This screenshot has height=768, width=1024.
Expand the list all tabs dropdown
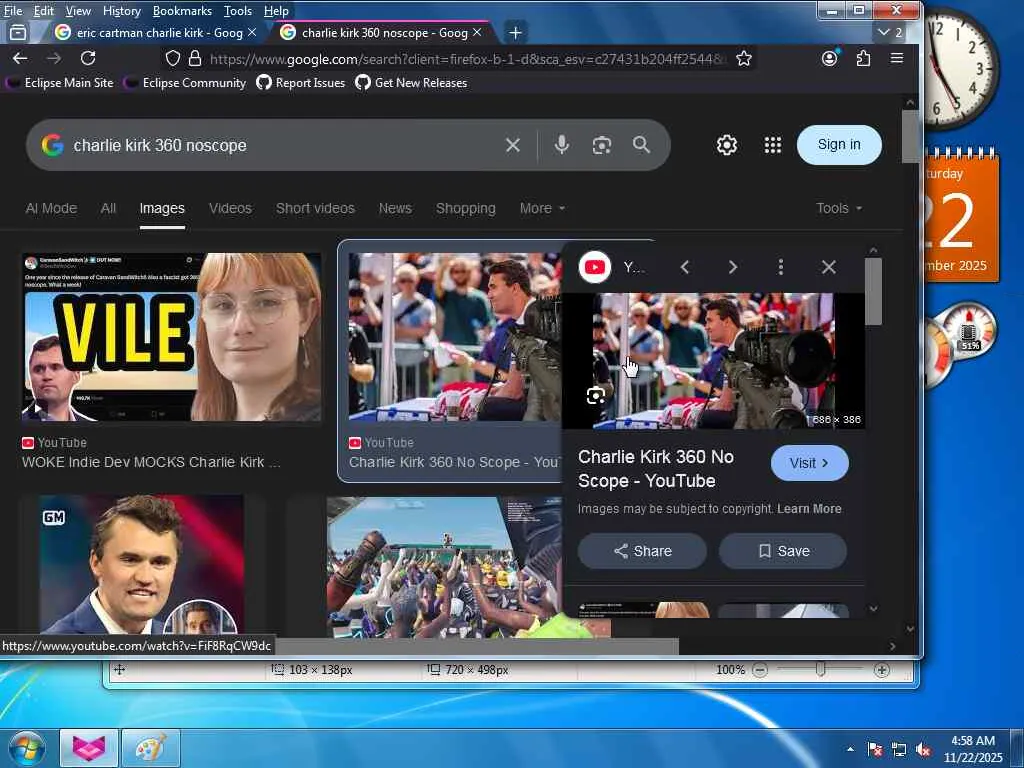(x=890, y=32)
